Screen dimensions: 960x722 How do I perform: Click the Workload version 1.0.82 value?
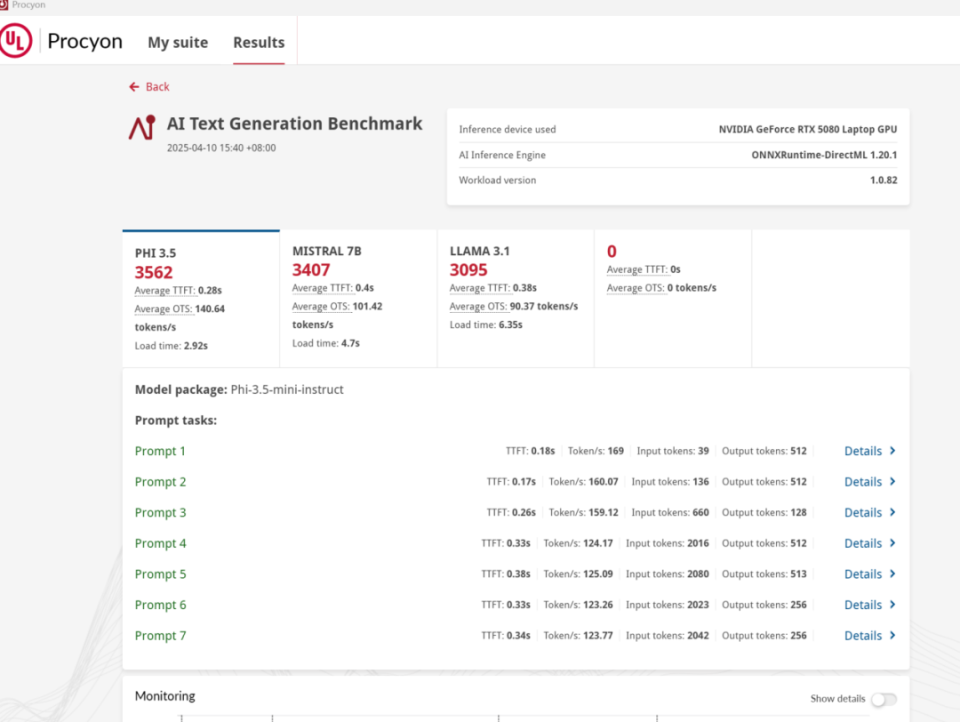[x=883, y=180]
